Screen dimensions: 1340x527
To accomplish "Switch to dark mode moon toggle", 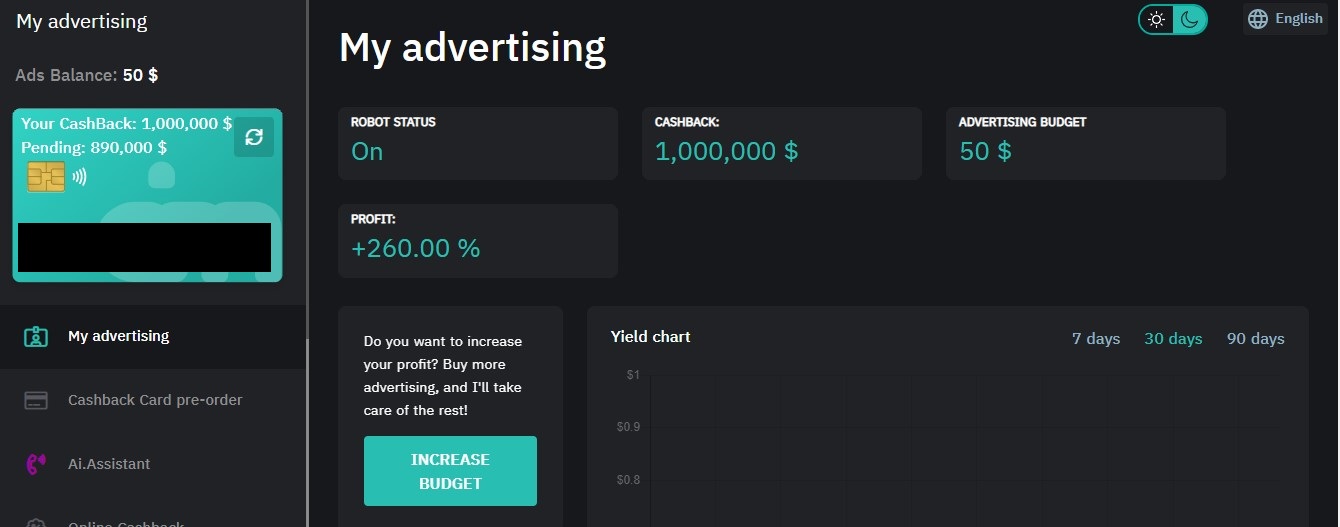I will (1190, 19).
